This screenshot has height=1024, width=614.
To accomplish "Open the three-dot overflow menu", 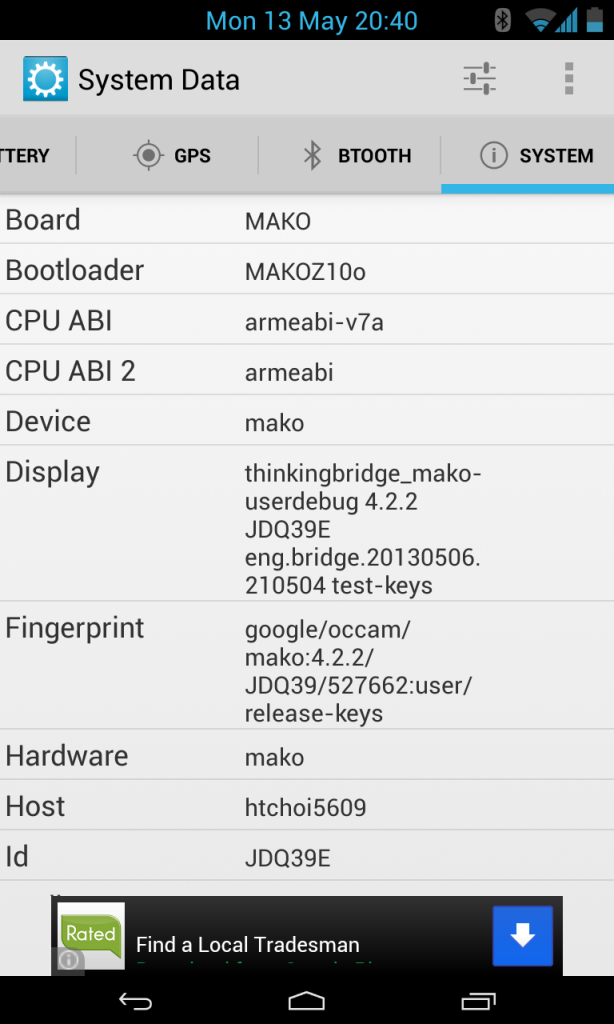I will [x=569, y=79].
